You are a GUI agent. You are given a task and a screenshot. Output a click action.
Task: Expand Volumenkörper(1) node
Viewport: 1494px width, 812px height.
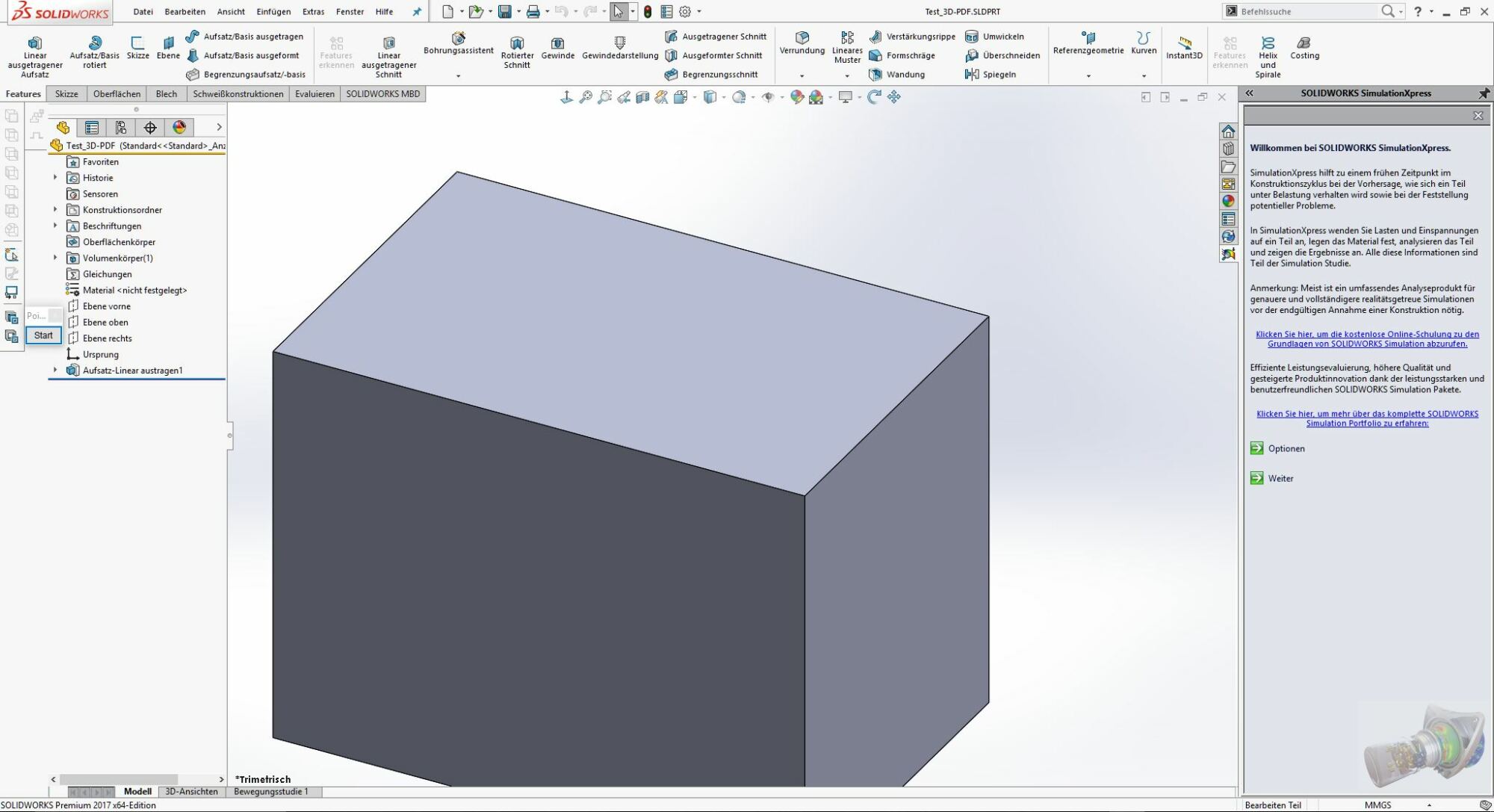(x=55, y=258)
